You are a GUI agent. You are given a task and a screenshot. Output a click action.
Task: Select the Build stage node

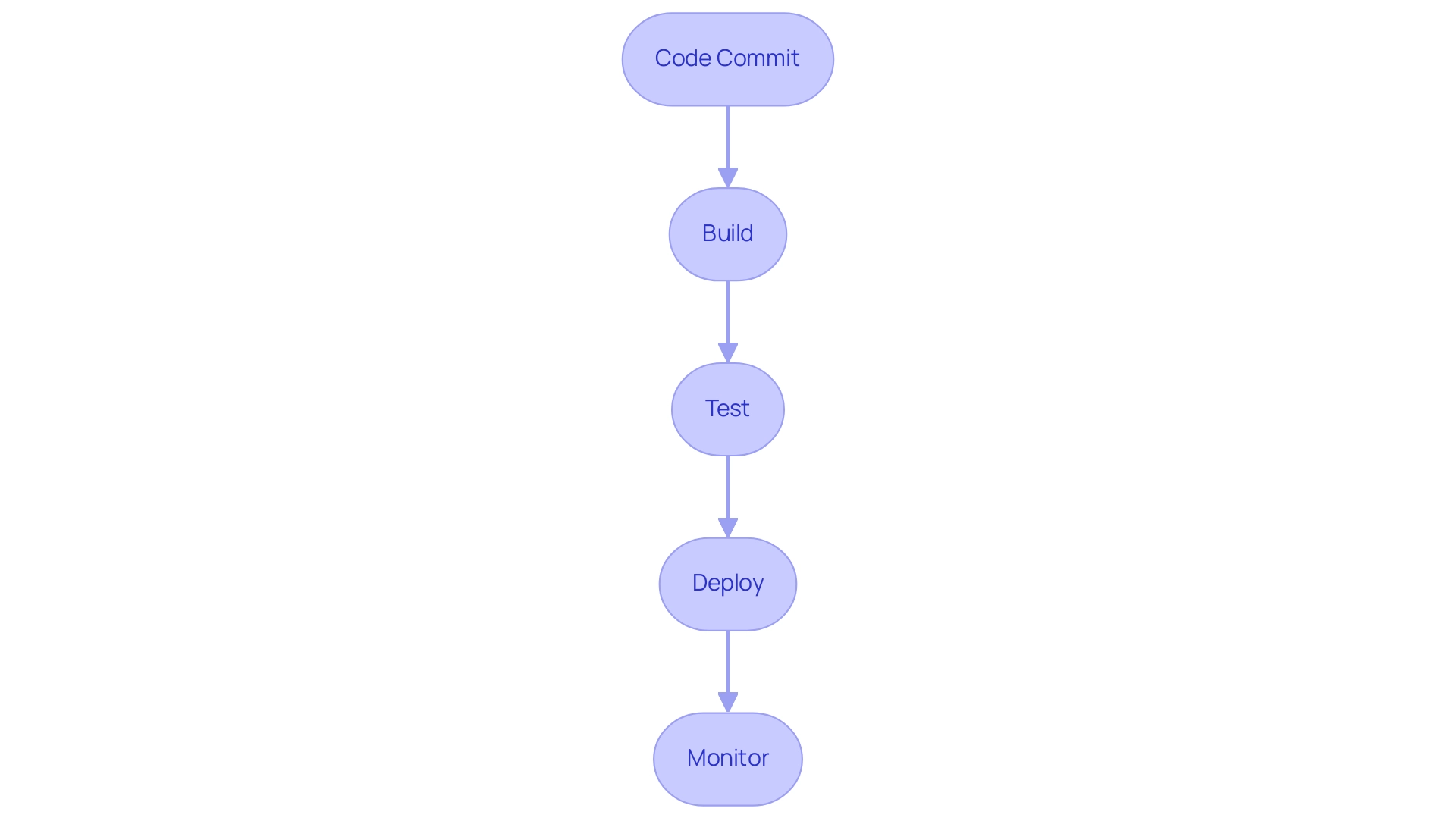click(x=727, y=232)
